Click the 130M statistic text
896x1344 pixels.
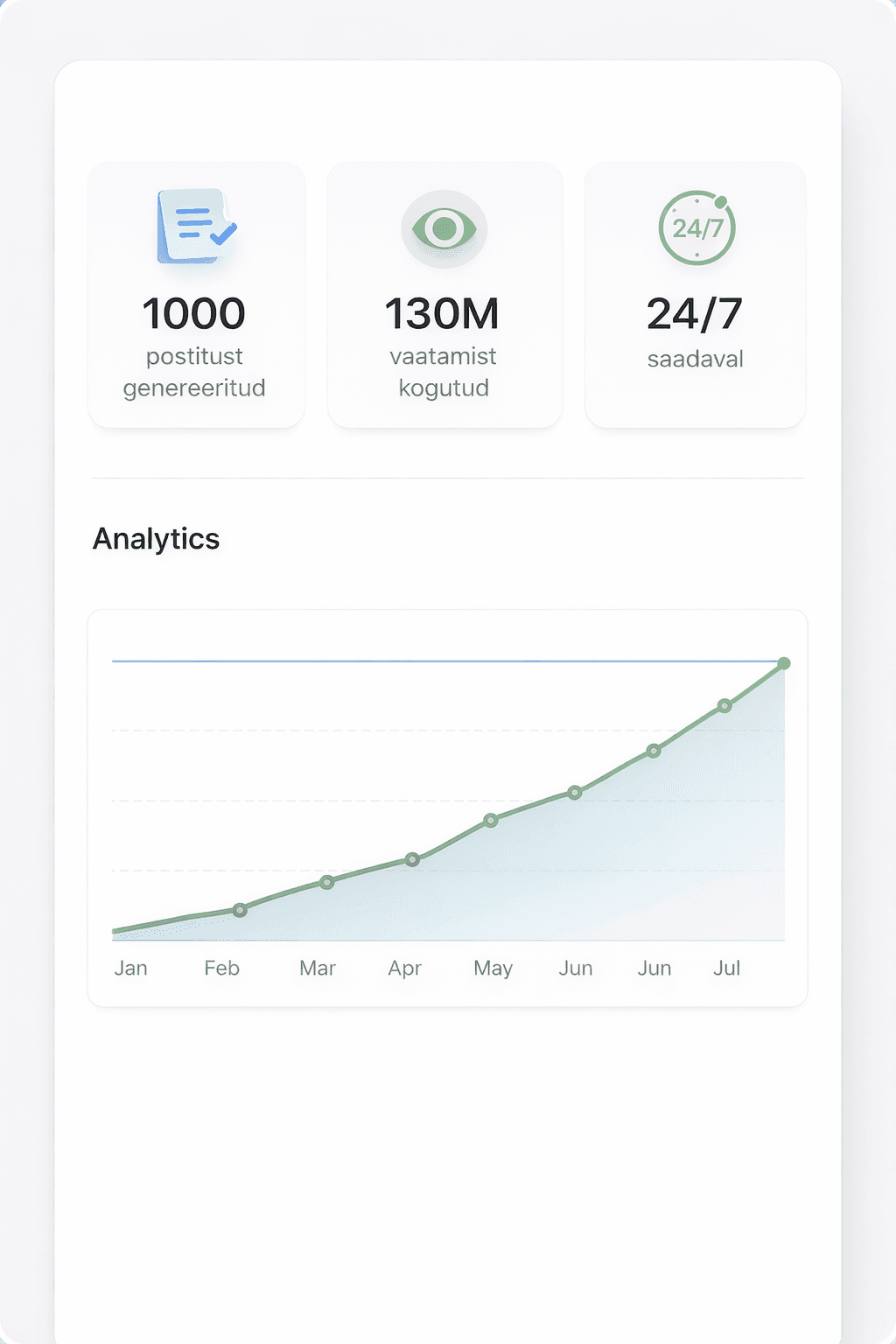444,311
